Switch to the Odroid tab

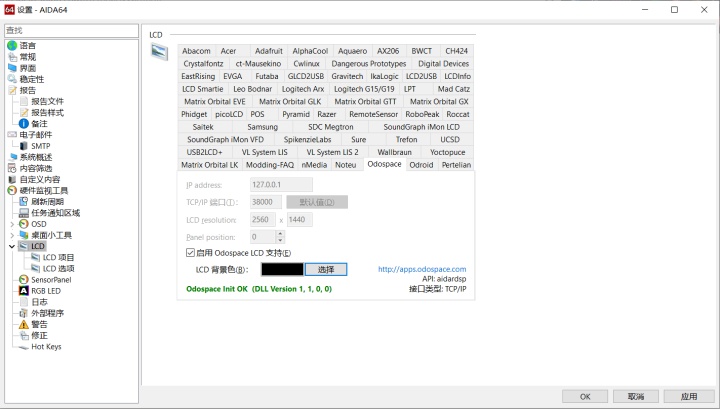421,165
